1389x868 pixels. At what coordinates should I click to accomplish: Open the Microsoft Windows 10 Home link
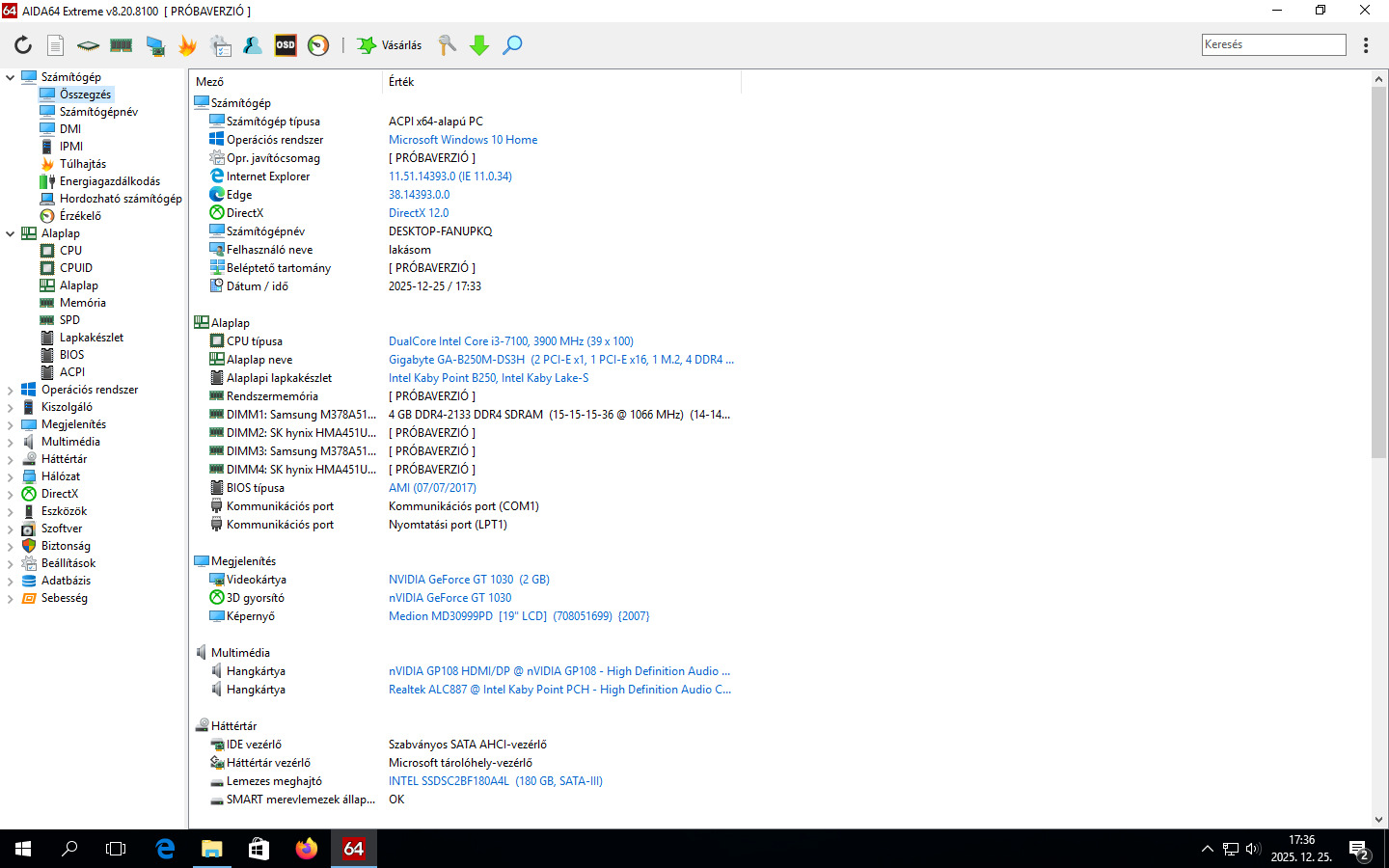click(463, 140)
